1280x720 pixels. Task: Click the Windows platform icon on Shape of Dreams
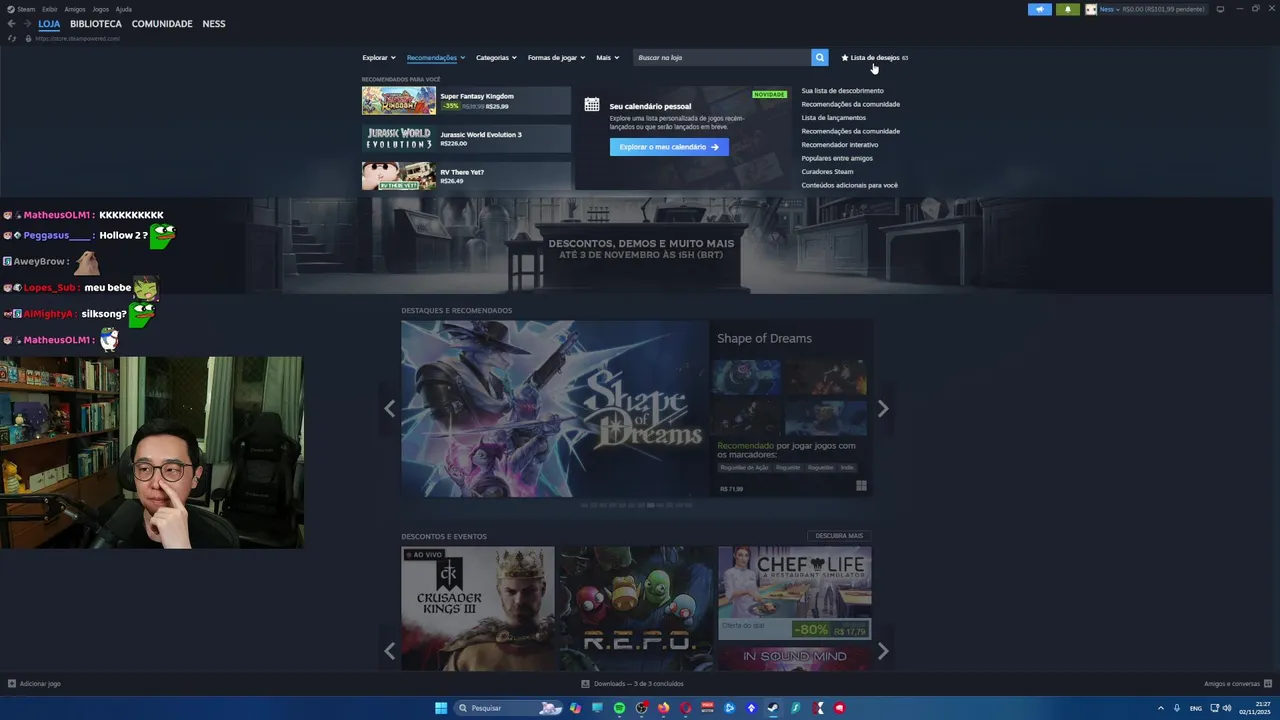(861, 486)
